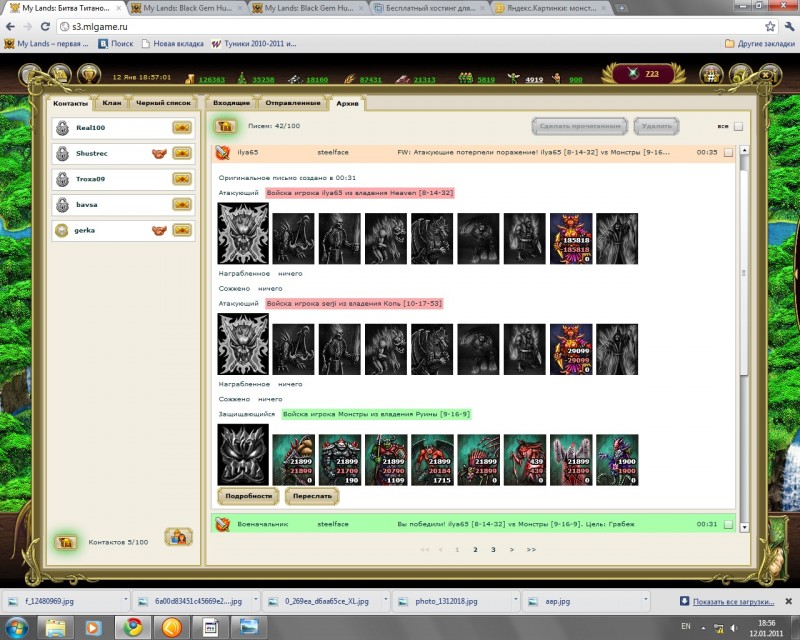Tick the checkbox on the ilya65 message row
The height and width of the screenshot is (640, 800).
(x=729, y=152)
